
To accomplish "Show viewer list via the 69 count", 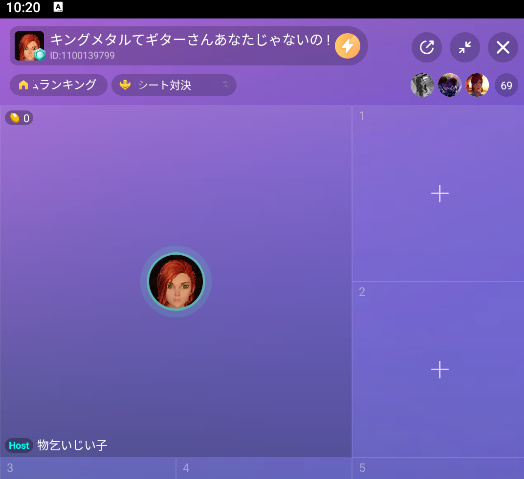I will tap(506, 85).
